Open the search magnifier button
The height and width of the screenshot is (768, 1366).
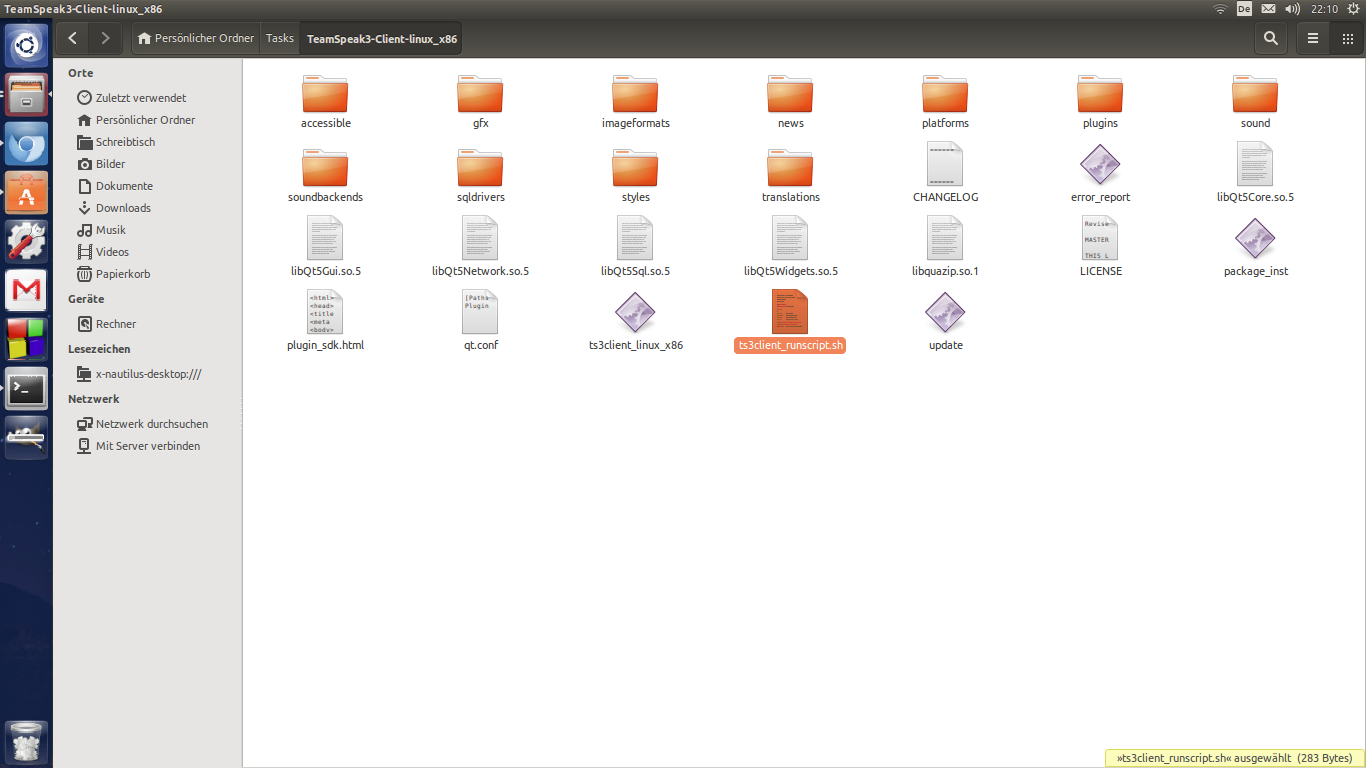point(1270,38)
